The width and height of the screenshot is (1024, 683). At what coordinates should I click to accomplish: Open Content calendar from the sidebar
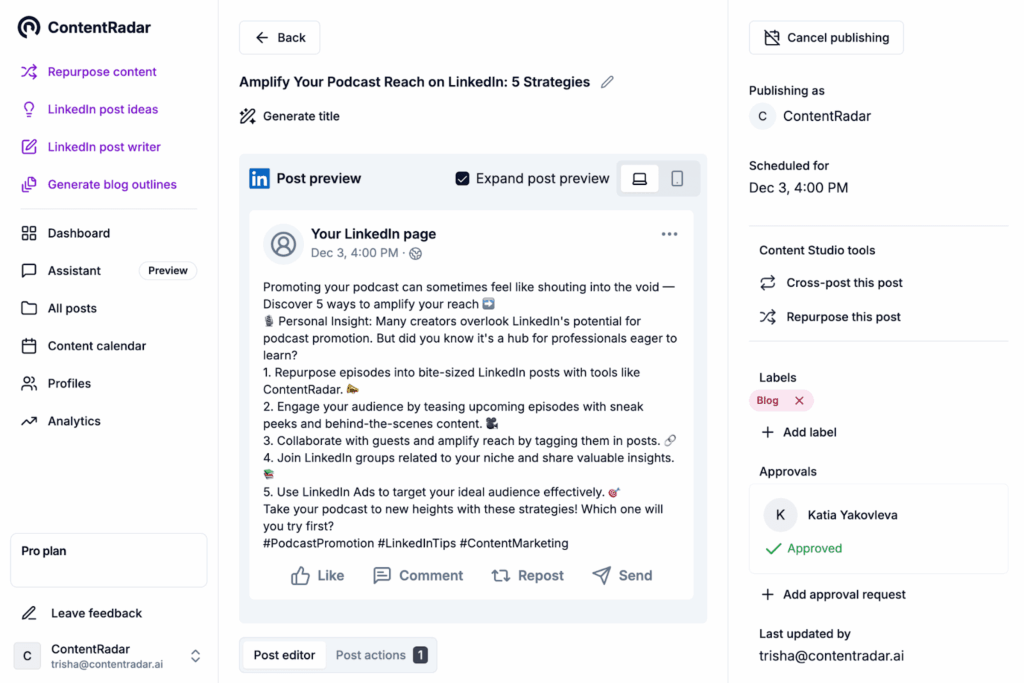[96, 346]
